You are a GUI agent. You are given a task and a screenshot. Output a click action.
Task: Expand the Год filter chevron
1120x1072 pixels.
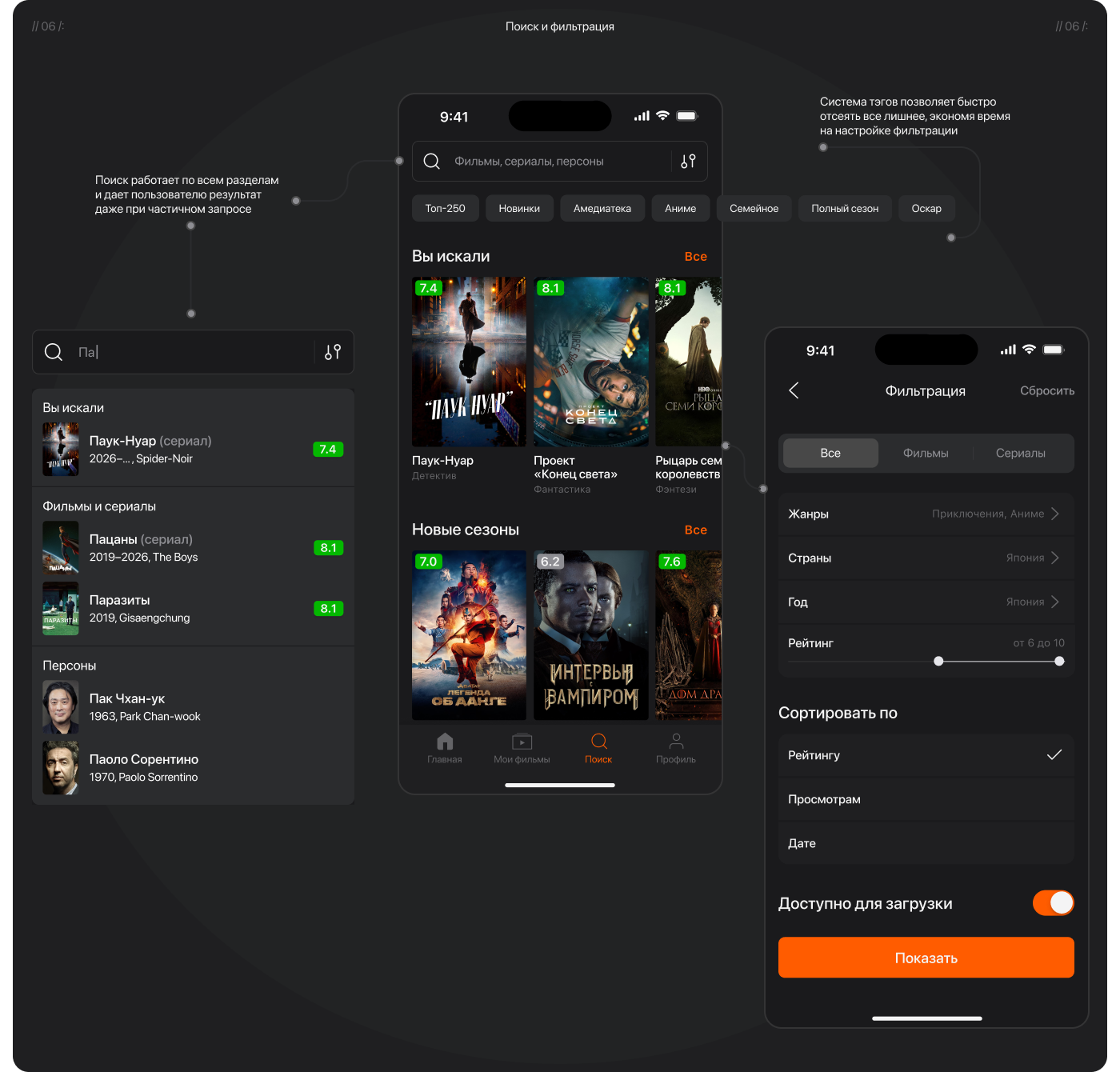click(1055, 602)
